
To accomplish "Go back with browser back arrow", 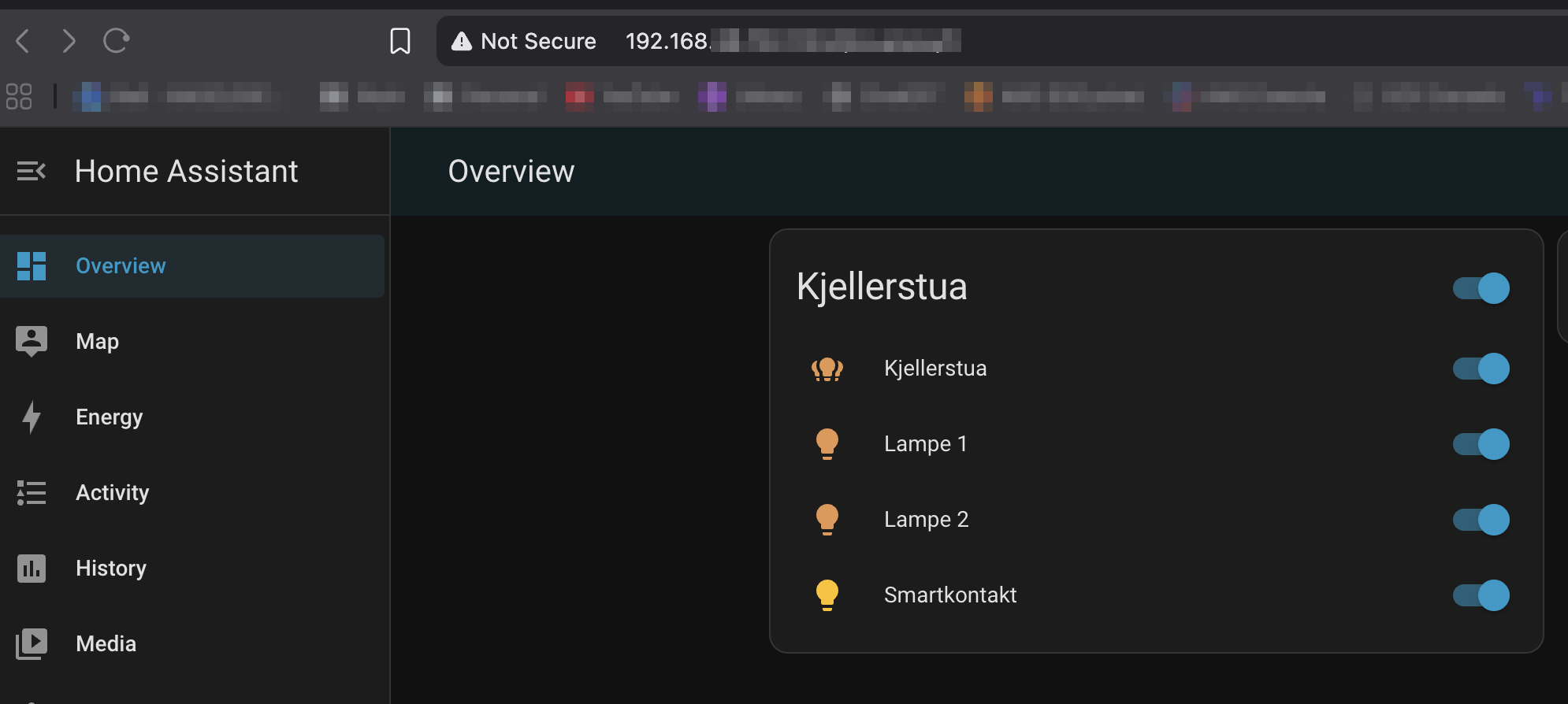I will (x=23, y=40).
